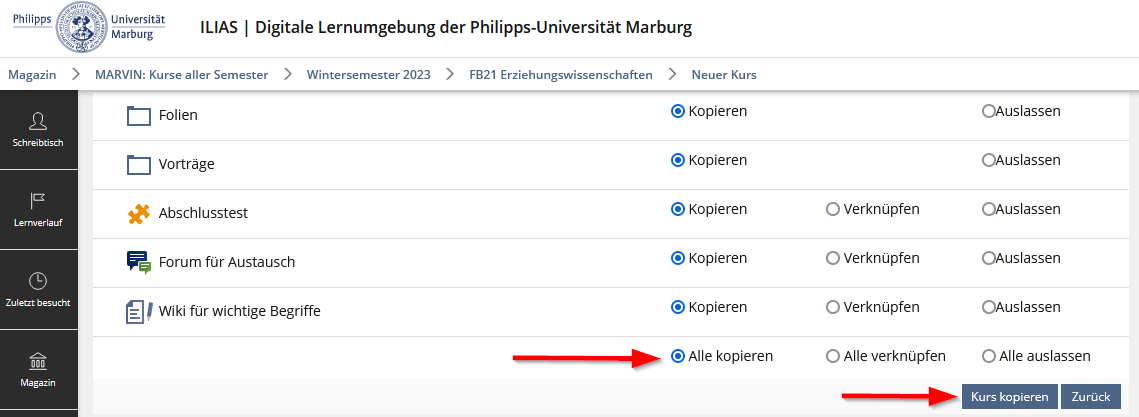Click the Kurs kopieren button

point(1009,397)
